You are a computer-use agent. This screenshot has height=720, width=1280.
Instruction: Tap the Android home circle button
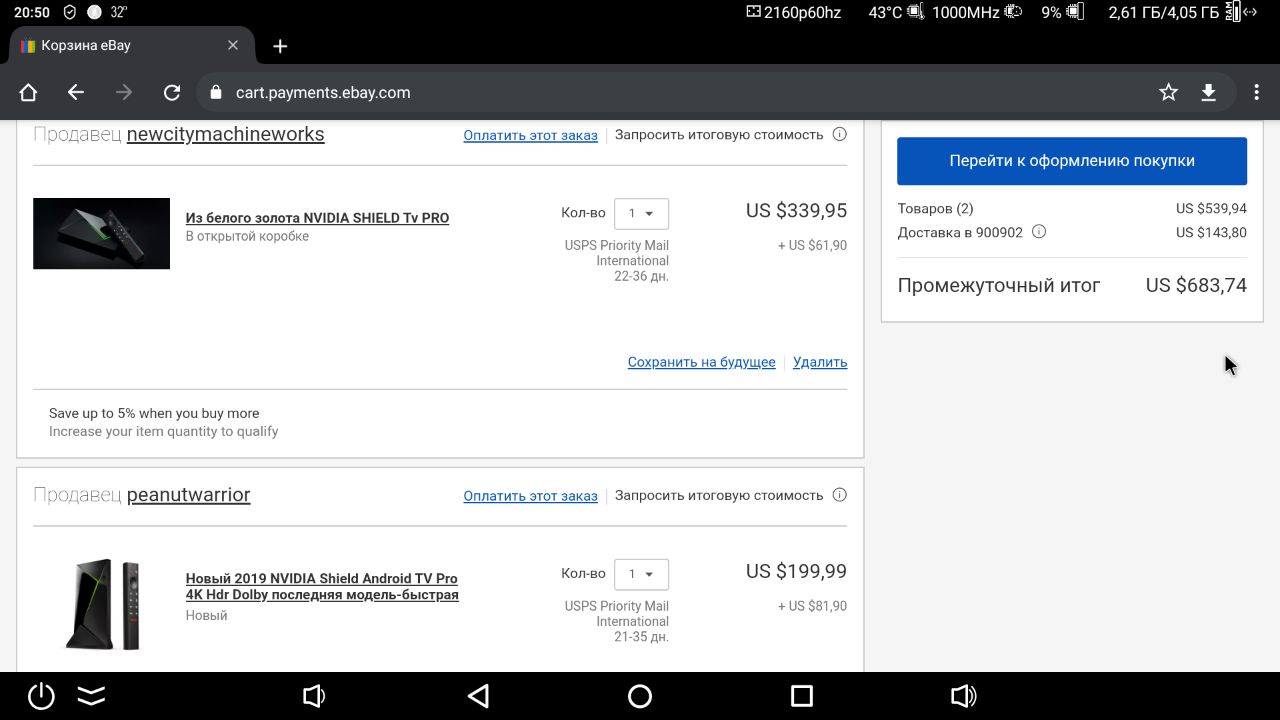640,696
